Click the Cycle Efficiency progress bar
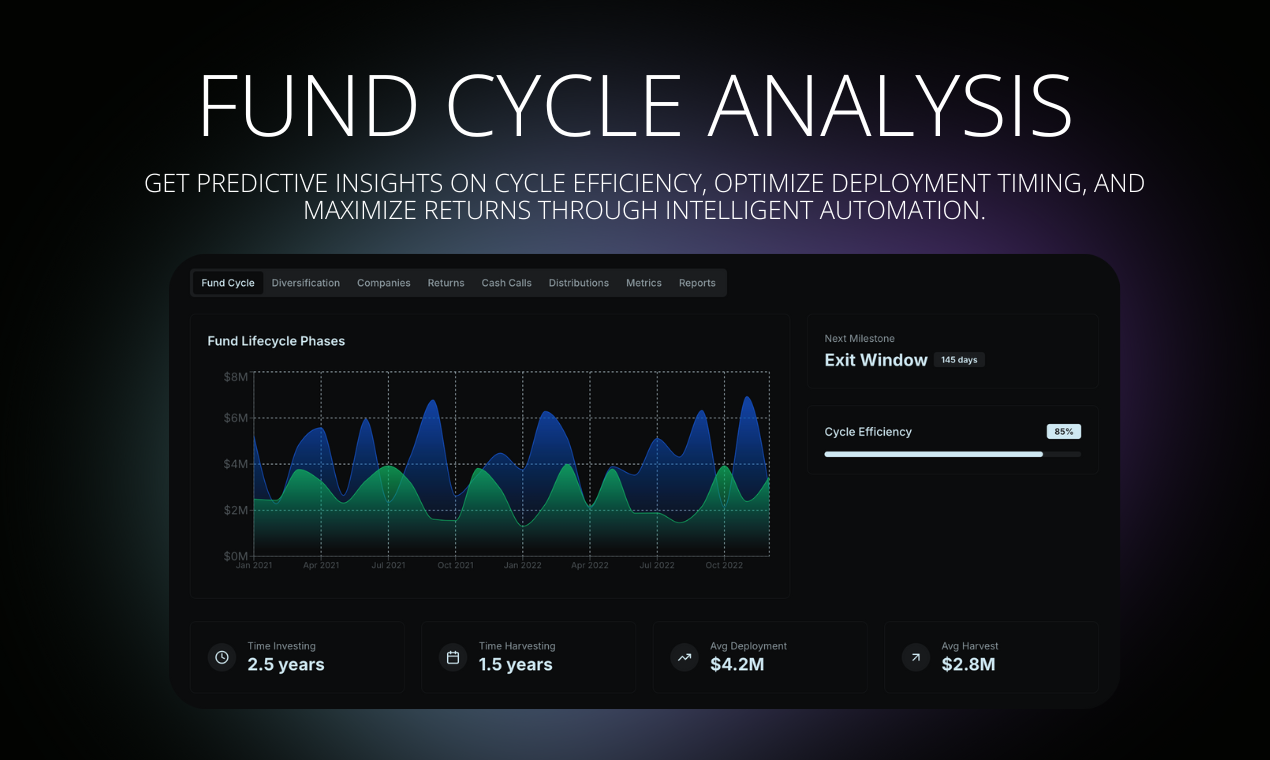 pos(953,454)
